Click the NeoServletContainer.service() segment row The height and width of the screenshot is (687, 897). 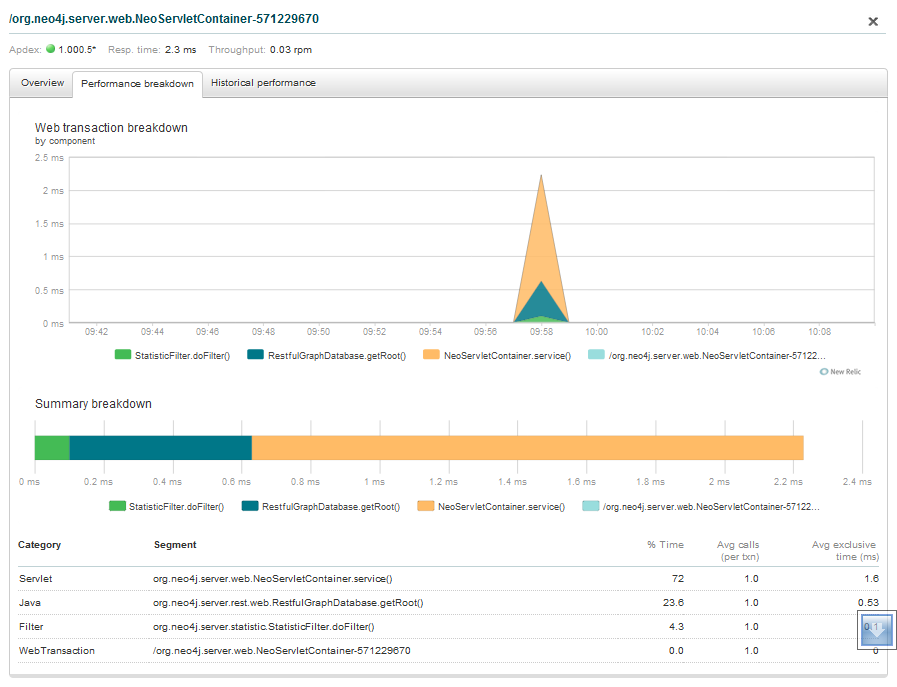tap(272, 579)
